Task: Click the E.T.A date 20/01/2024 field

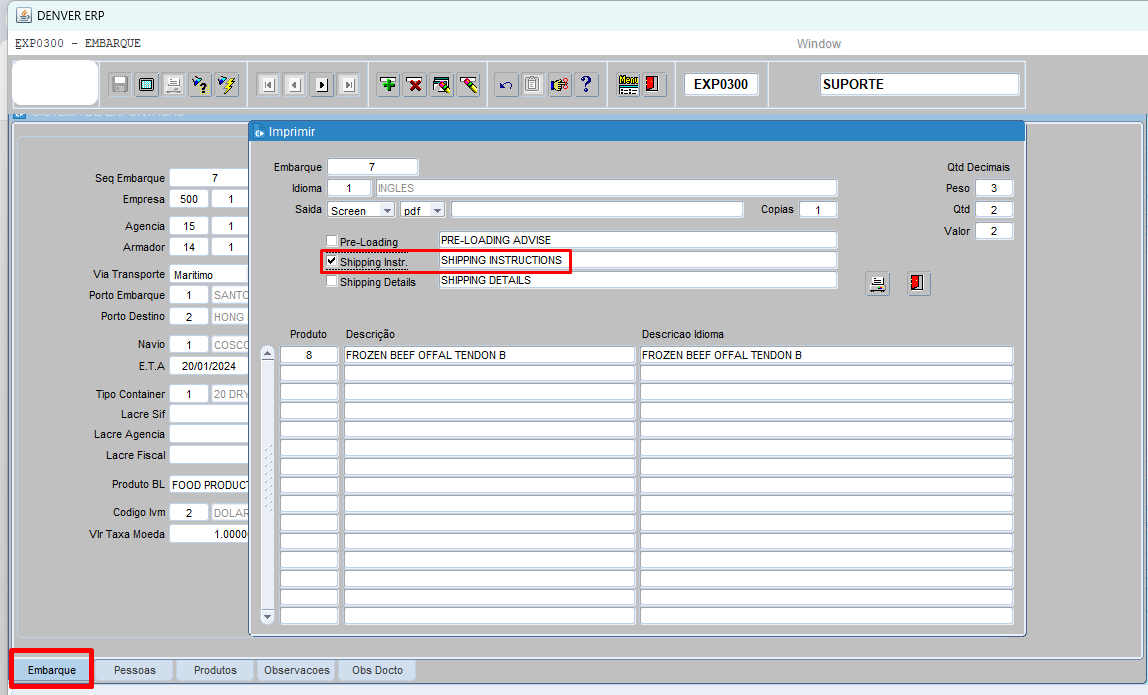Action: [209, 366]
